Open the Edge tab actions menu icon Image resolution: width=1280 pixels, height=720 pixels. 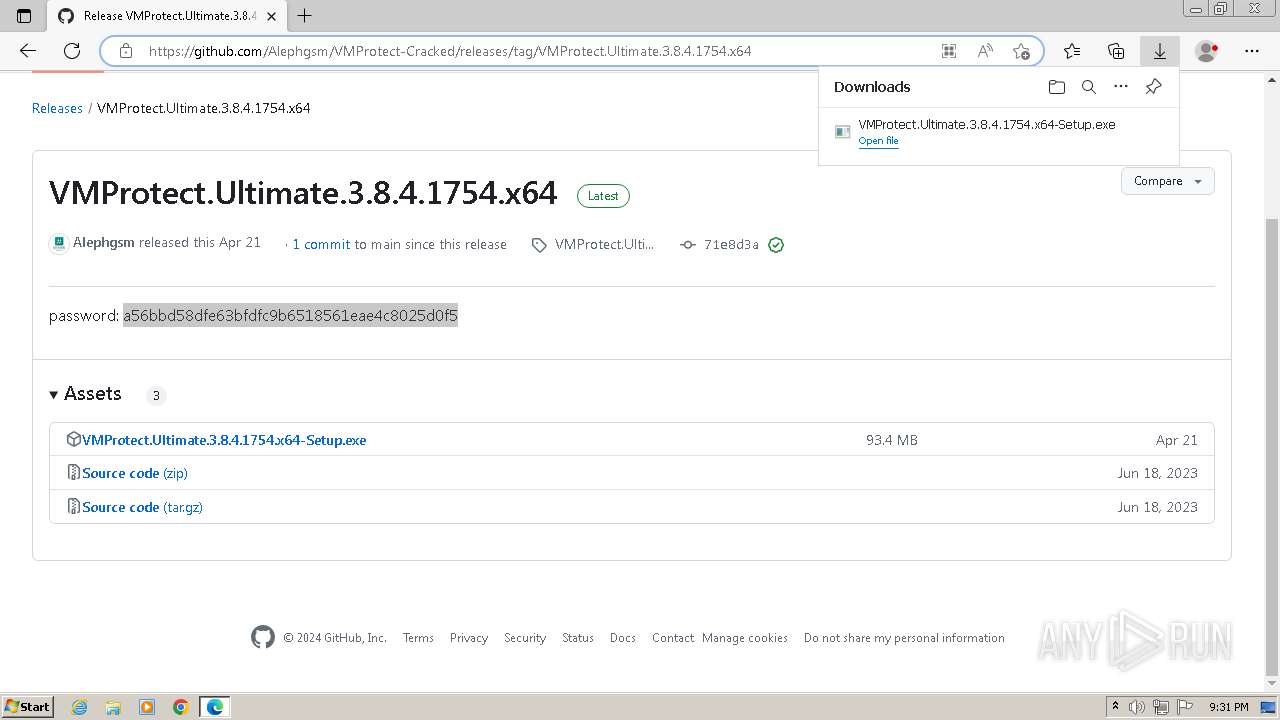coord(24,15)
